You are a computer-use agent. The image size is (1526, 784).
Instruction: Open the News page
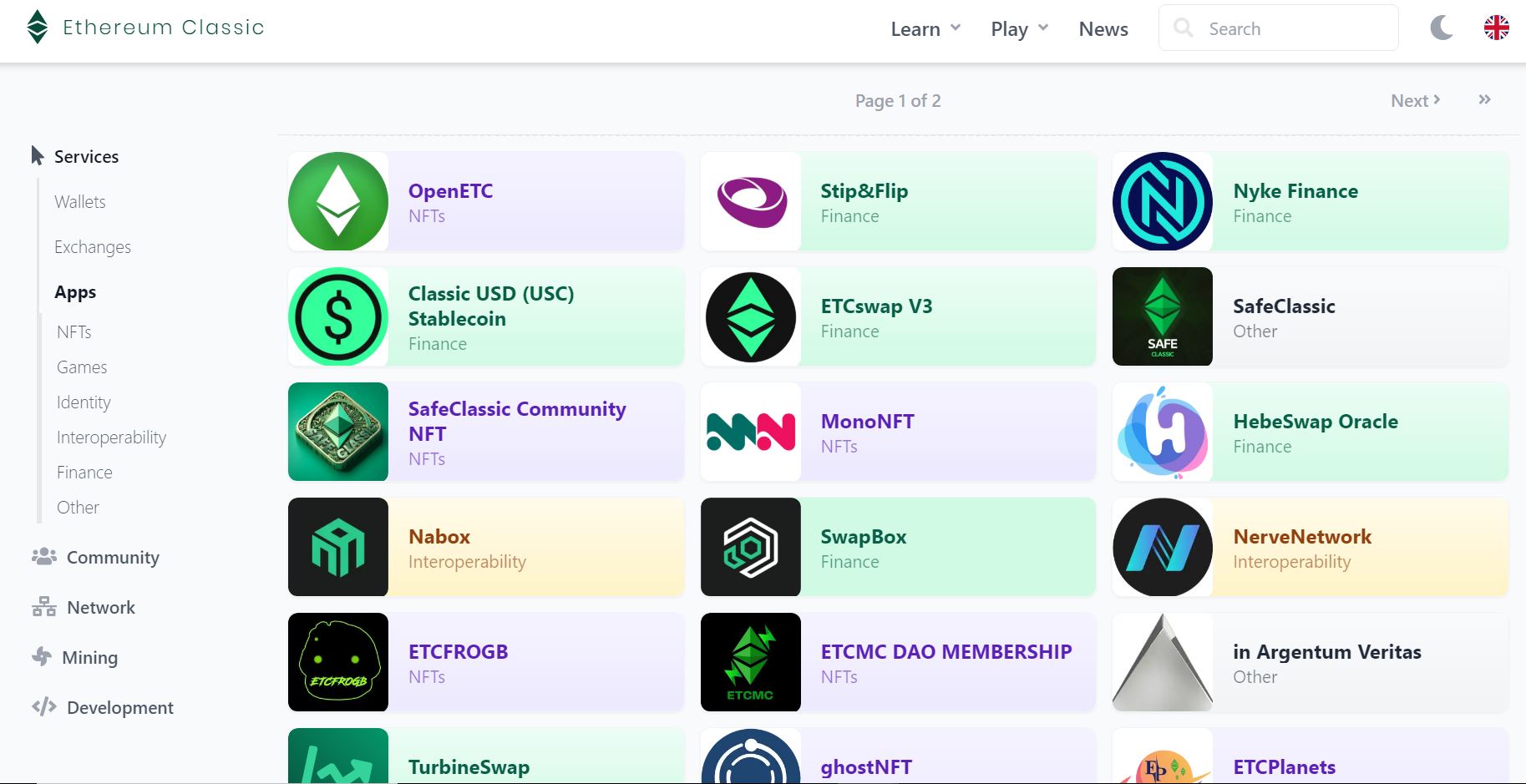pos(1103,29)
